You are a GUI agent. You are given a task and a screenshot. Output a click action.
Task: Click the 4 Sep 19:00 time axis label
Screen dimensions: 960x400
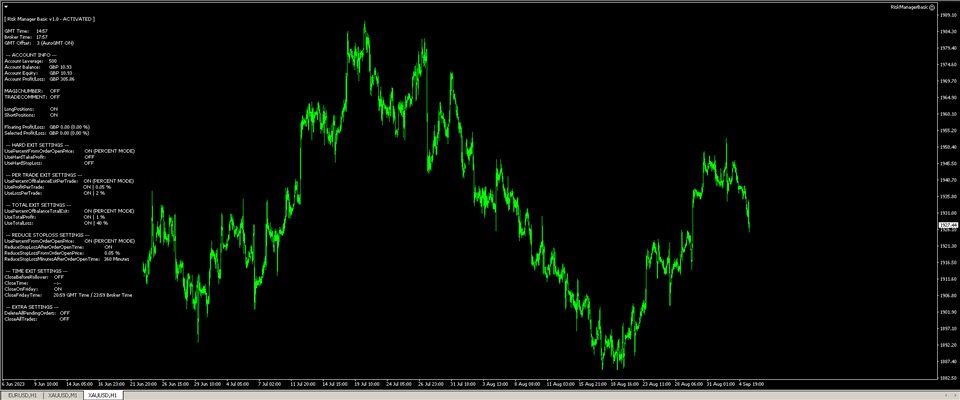(x=751, y=385)
